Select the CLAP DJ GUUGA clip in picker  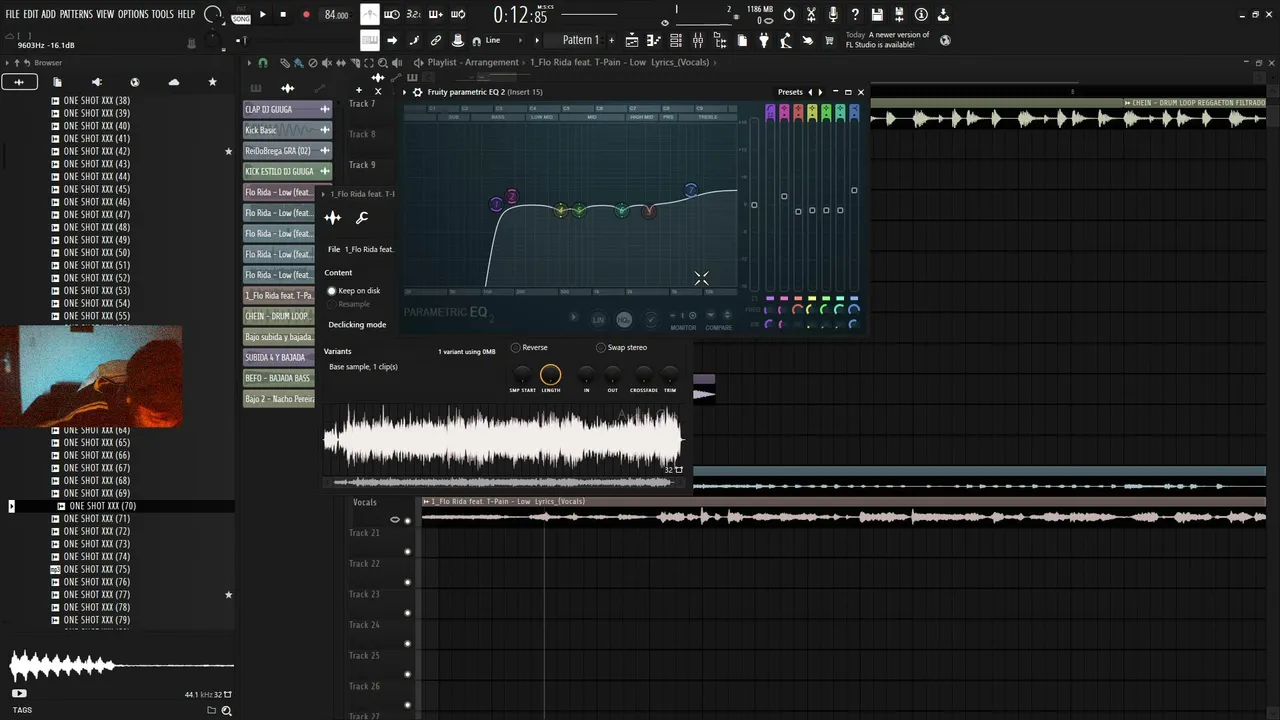click(288, 109)
